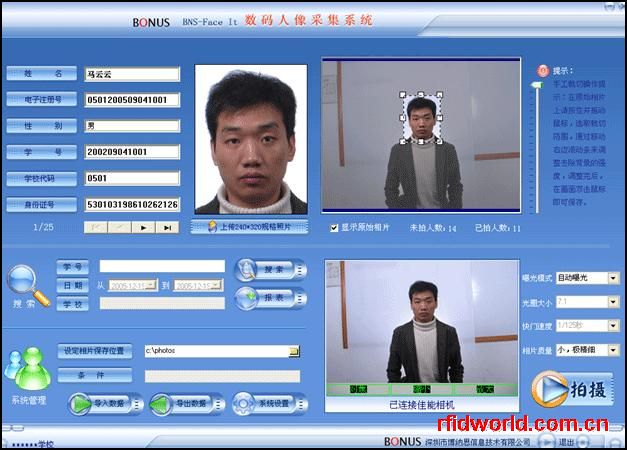Click the empty 学号 search input
This screenshot has width=627, height=450.
pos(162,266)
